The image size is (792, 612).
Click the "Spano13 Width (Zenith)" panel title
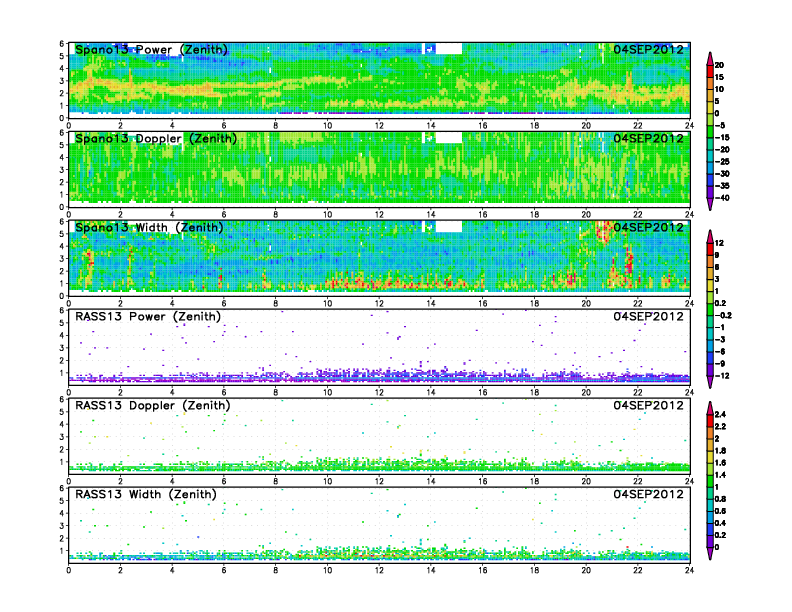pos(149,227)
